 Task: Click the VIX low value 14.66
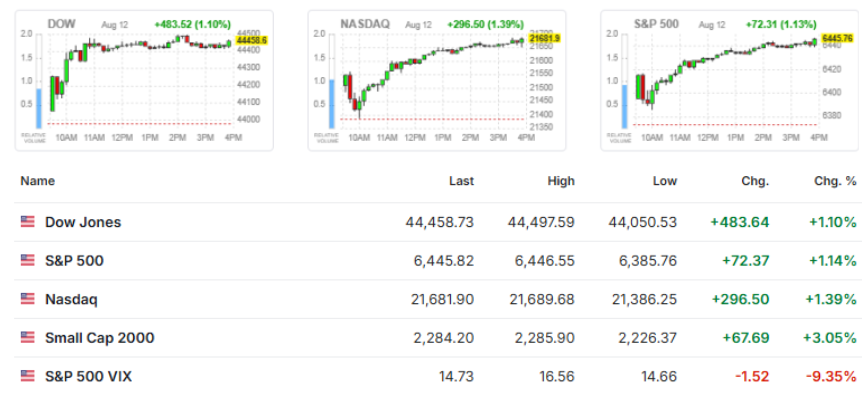[x=659, y=377]
